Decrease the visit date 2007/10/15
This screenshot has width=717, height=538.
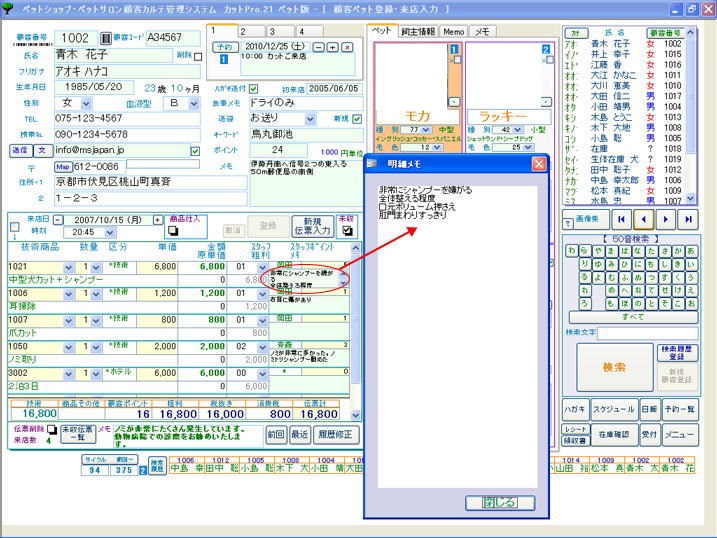tap(58, 220)
